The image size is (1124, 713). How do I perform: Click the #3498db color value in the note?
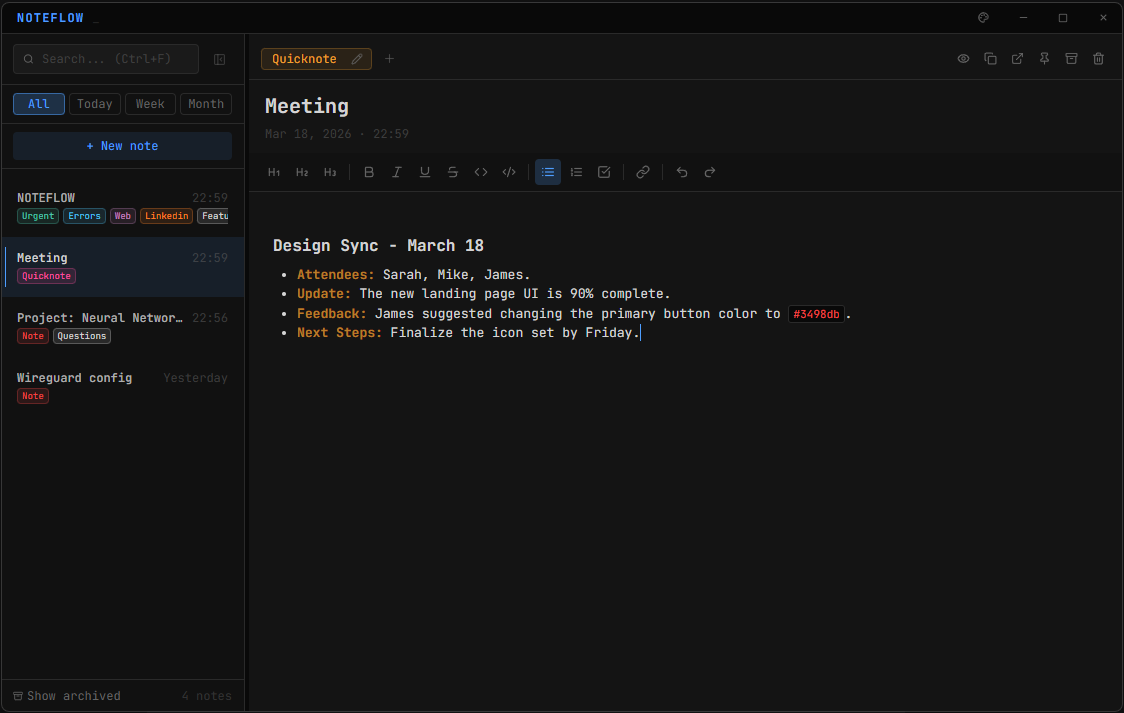tap(816, 313)
